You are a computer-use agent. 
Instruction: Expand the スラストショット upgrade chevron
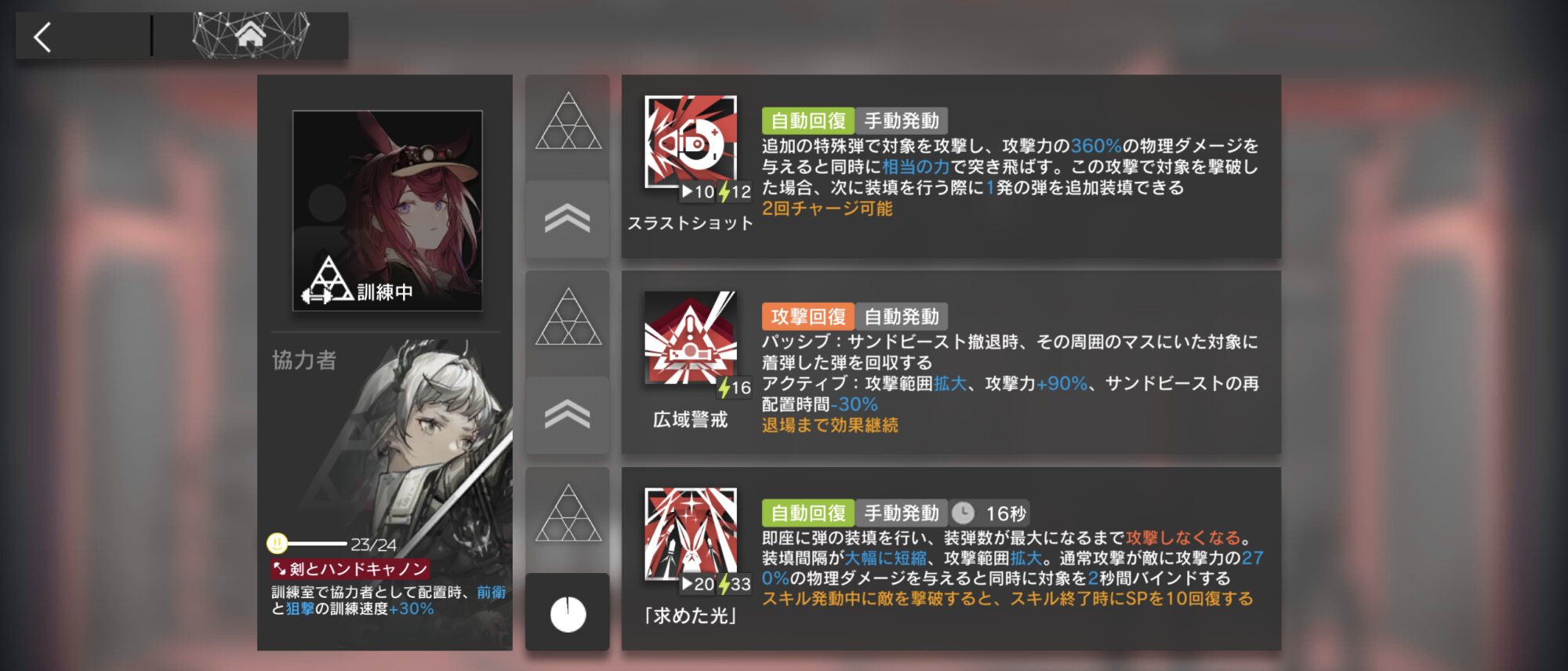[568, 219]
